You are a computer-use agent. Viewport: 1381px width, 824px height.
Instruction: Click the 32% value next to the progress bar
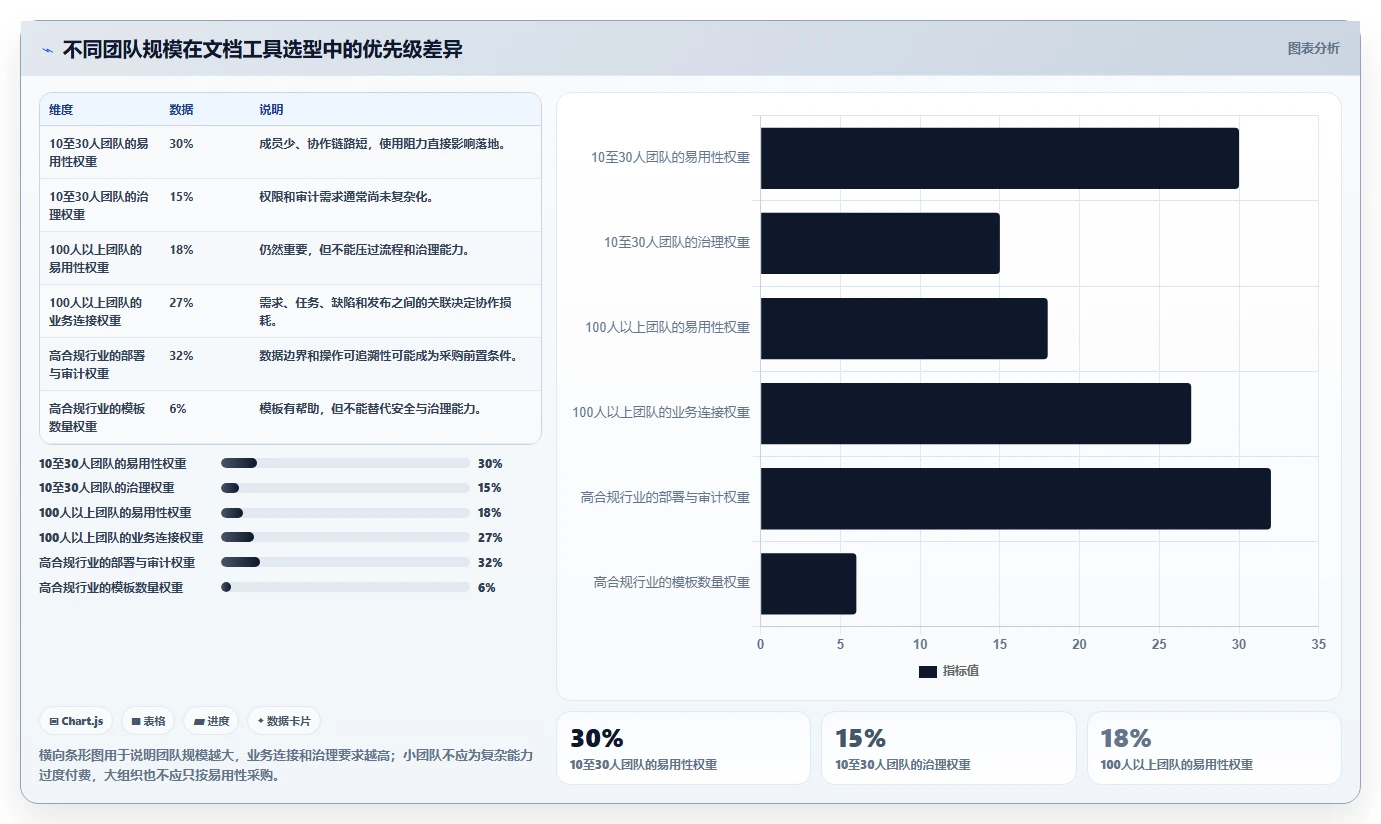click(x=490, y=563)
